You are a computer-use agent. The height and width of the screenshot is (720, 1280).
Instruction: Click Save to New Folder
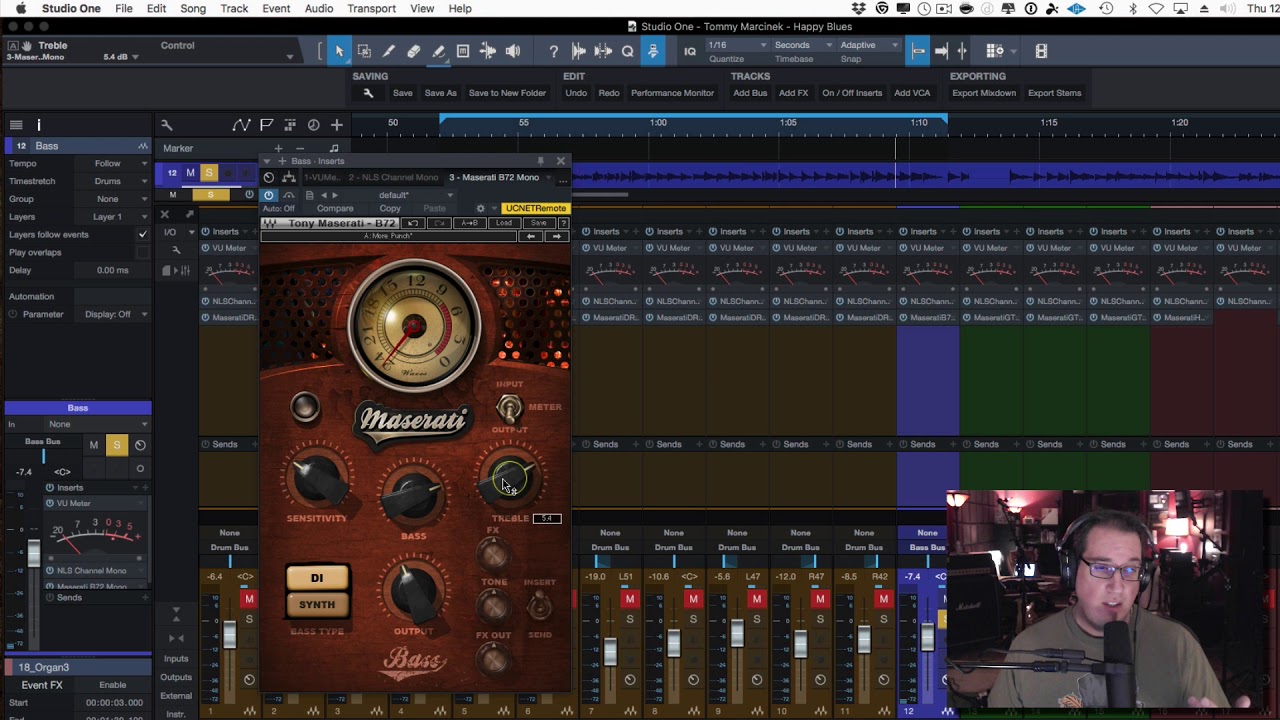[507, 93]
